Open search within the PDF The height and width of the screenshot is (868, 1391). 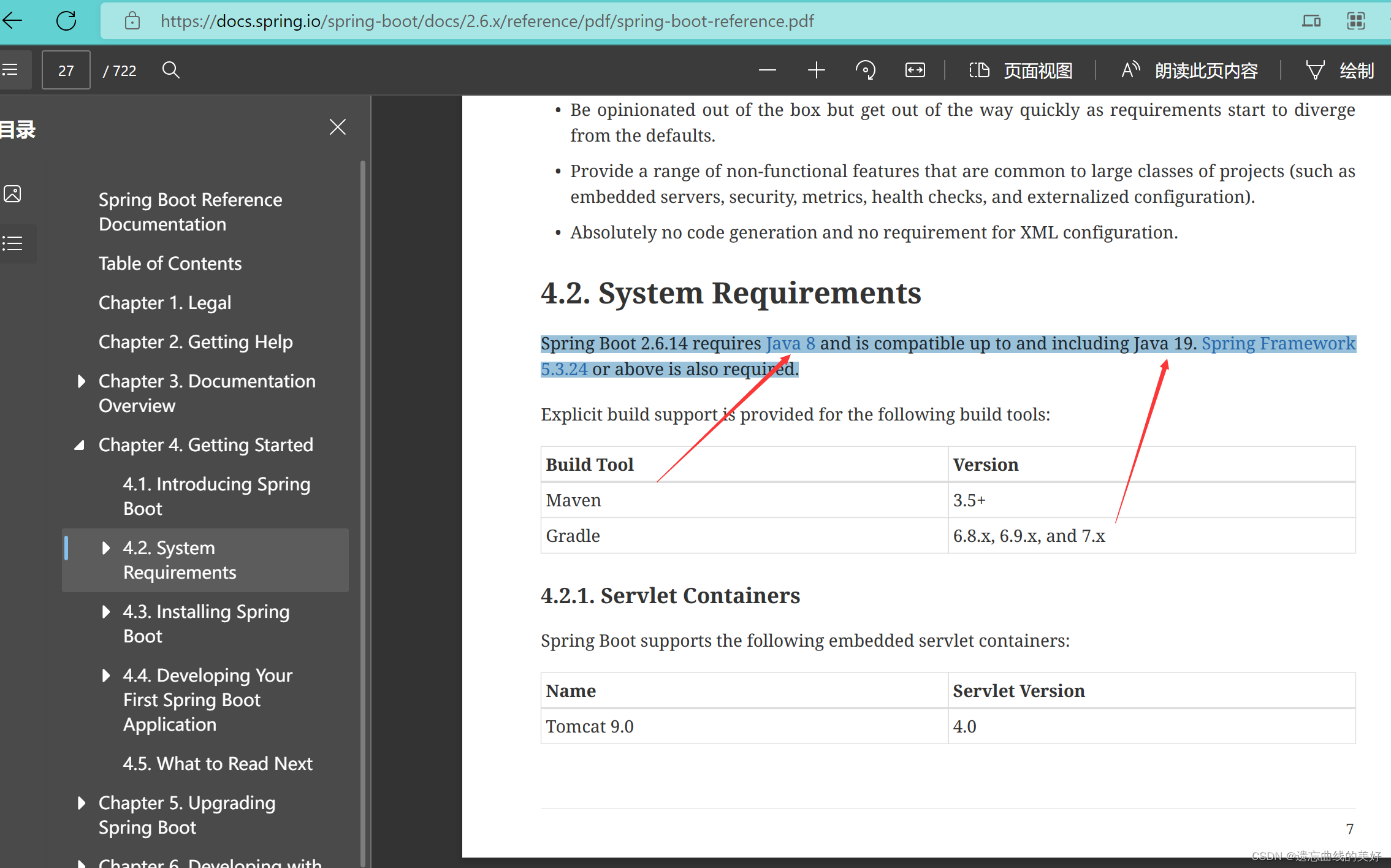click(171, 69)
